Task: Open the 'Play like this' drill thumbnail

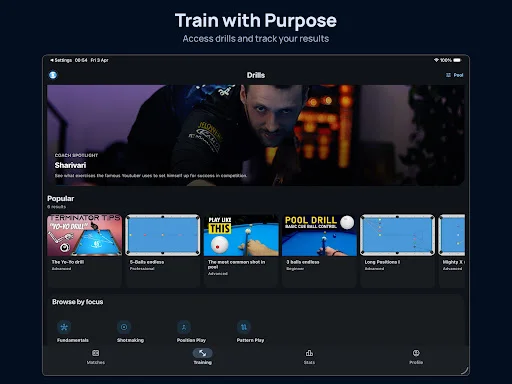Action: coord(241,235)
